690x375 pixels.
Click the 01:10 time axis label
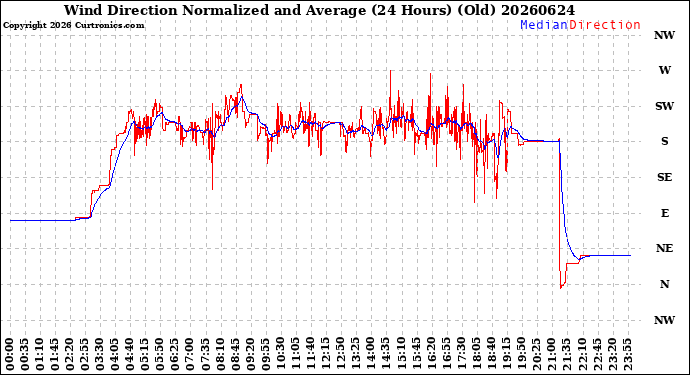tap(40, 355)
